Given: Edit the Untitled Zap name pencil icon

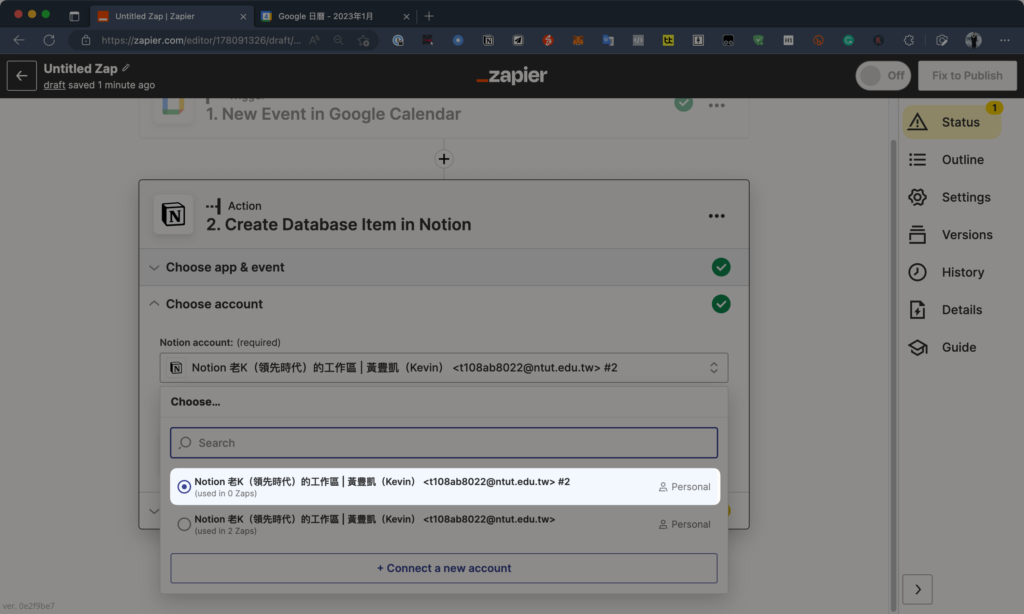Looking at the screenshot, I should [126, 68].
